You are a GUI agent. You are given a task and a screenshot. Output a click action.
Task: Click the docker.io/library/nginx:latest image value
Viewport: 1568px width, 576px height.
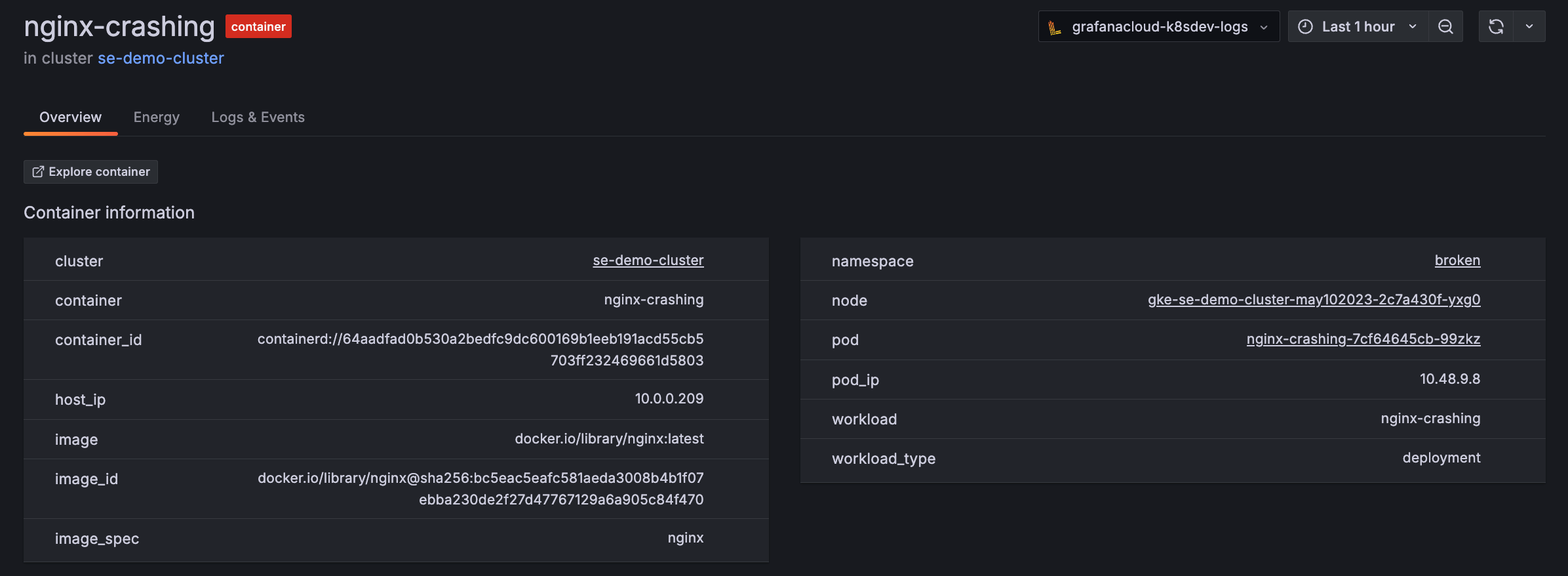[609, 439]
